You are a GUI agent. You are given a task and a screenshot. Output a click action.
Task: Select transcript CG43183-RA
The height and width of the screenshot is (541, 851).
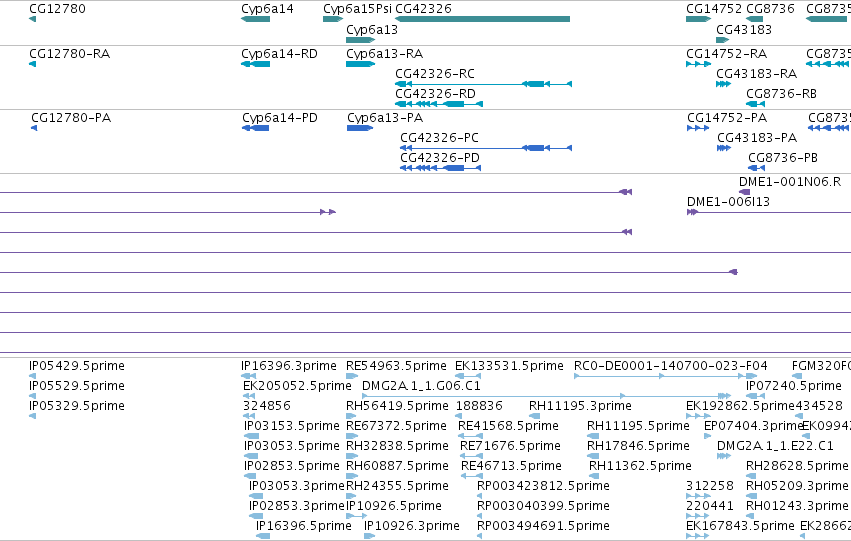point(723,84)
